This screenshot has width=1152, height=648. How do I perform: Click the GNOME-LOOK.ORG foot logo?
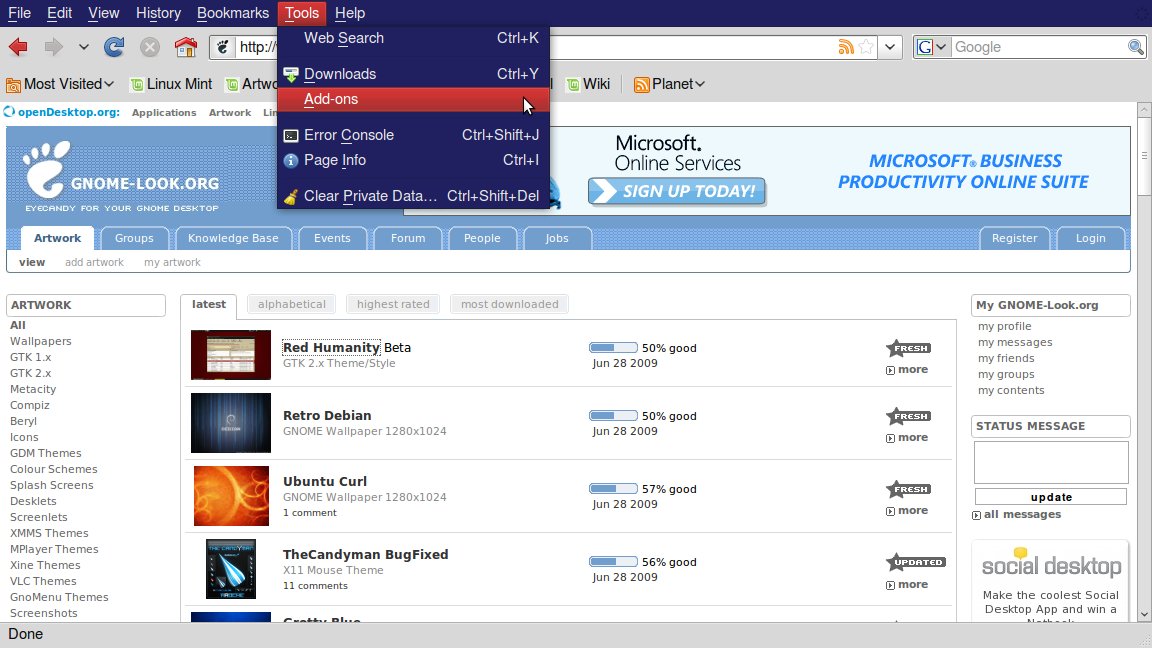coord(46,170)
